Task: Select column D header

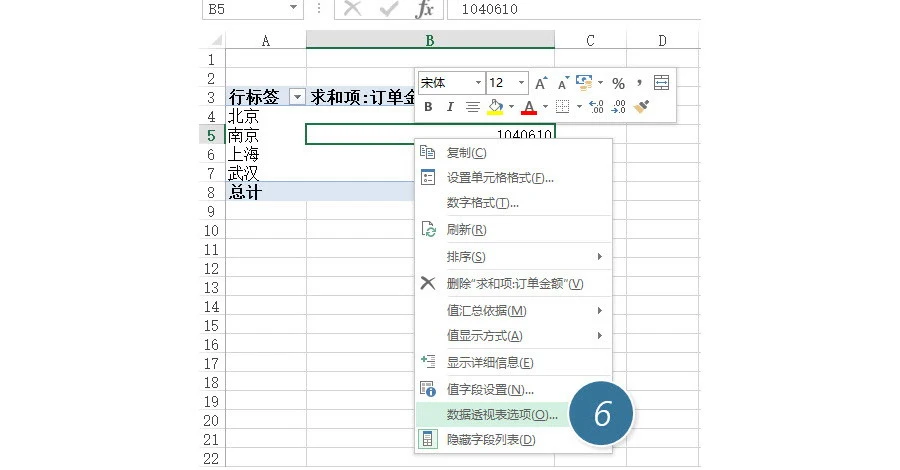Action: [663, 41]
